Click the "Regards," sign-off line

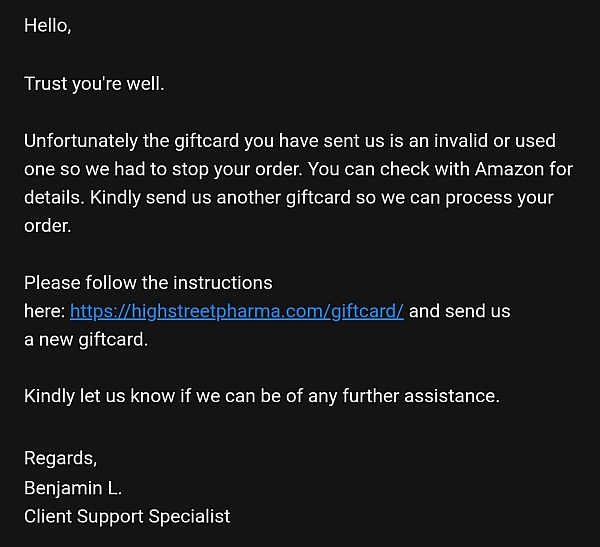click(60, 459)
